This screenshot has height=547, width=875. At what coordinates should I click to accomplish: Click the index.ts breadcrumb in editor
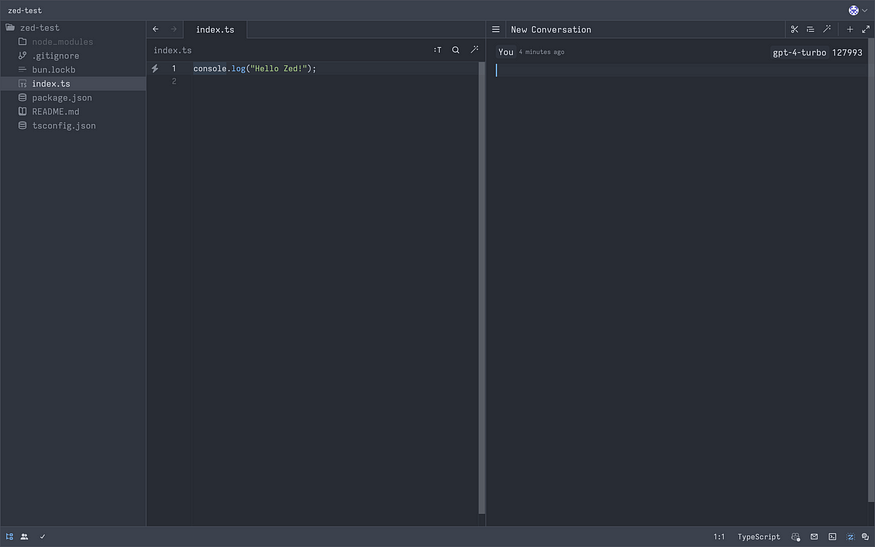(x=172, y=50)
